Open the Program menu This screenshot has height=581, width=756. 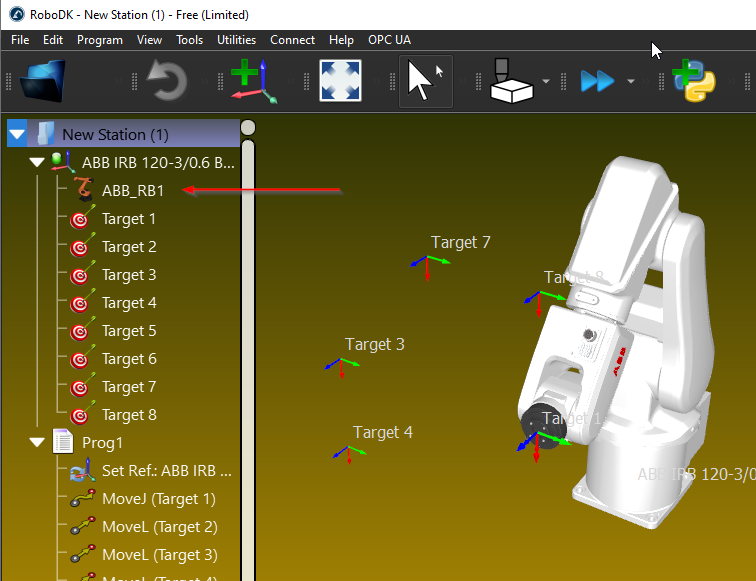coord(100,40)
